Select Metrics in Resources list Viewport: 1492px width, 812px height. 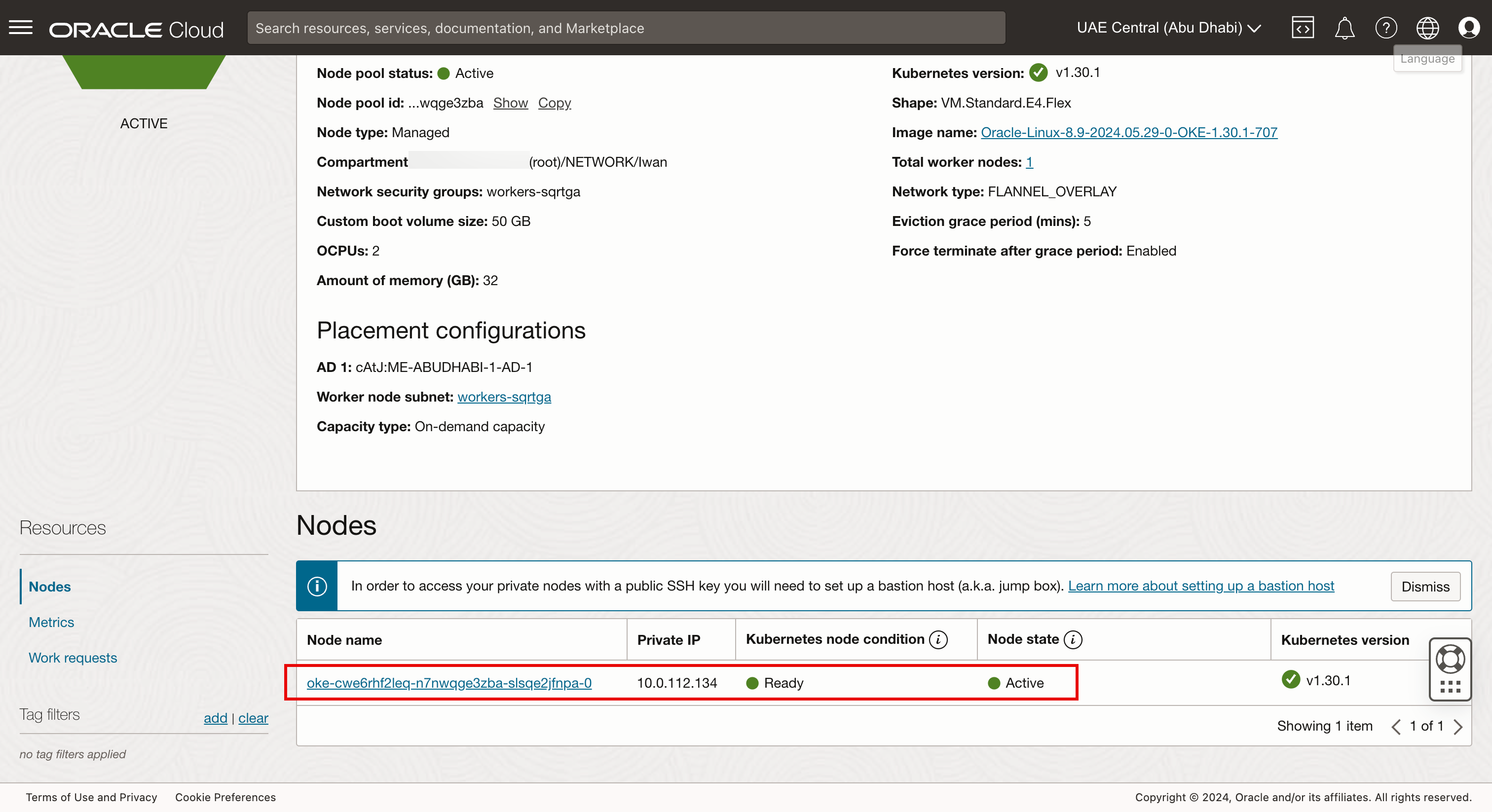[51, 622]
